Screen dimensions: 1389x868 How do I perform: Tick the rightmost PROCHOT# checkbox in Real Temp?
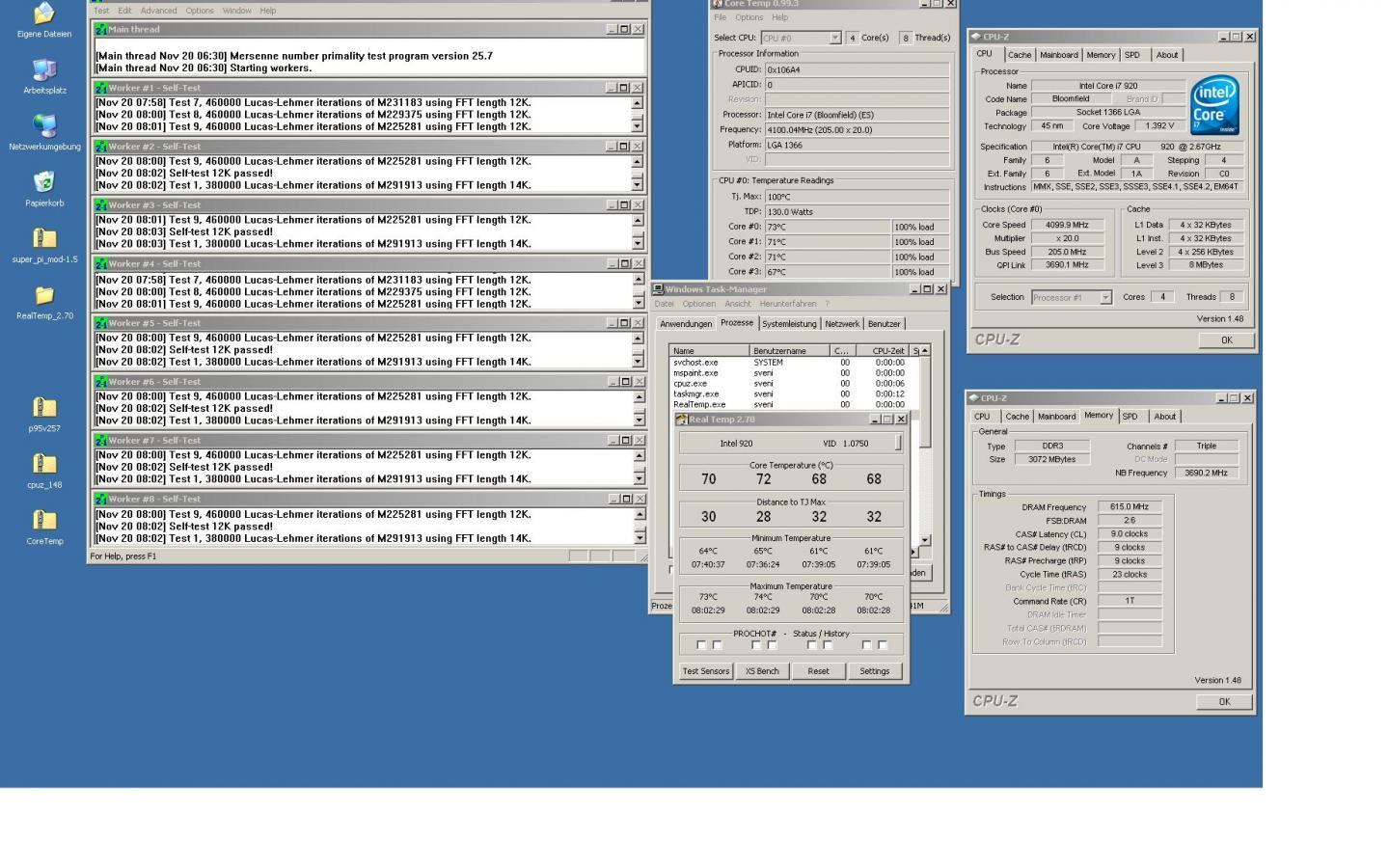883,645
